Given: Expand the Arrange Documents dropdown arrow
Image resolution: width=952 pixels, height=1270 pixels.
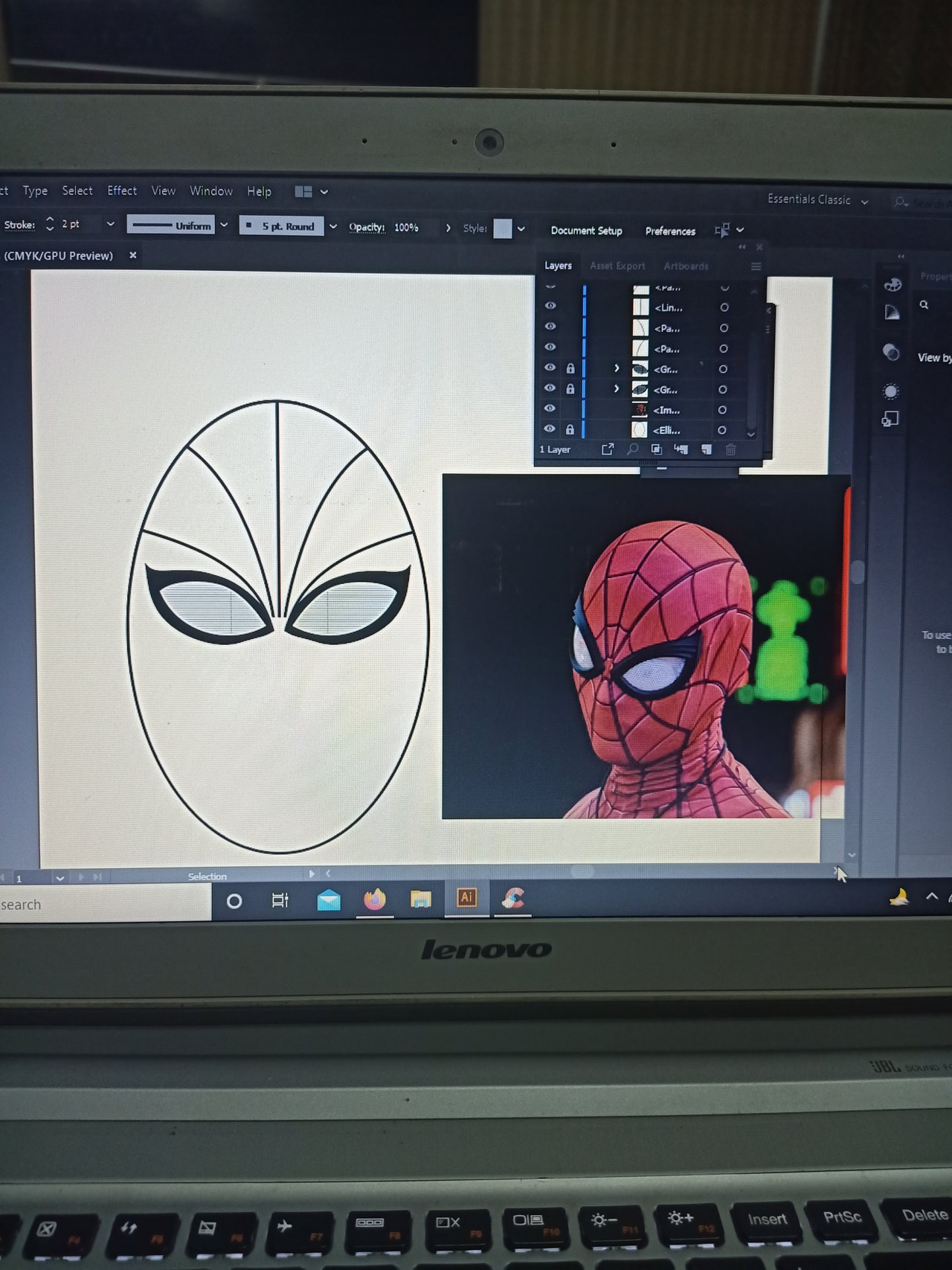Looking at the screenshot, I should point(324,192).
